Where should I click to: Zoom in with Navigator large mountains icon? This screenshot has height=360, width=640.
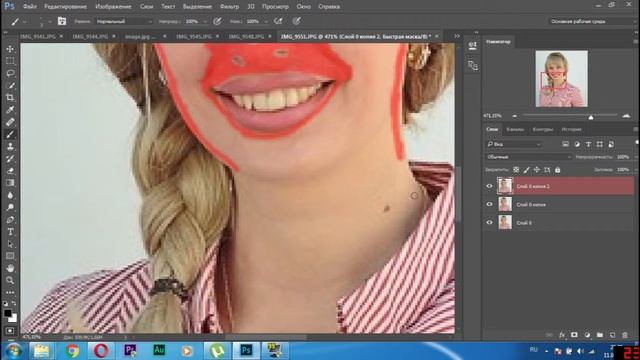[627, 116]
